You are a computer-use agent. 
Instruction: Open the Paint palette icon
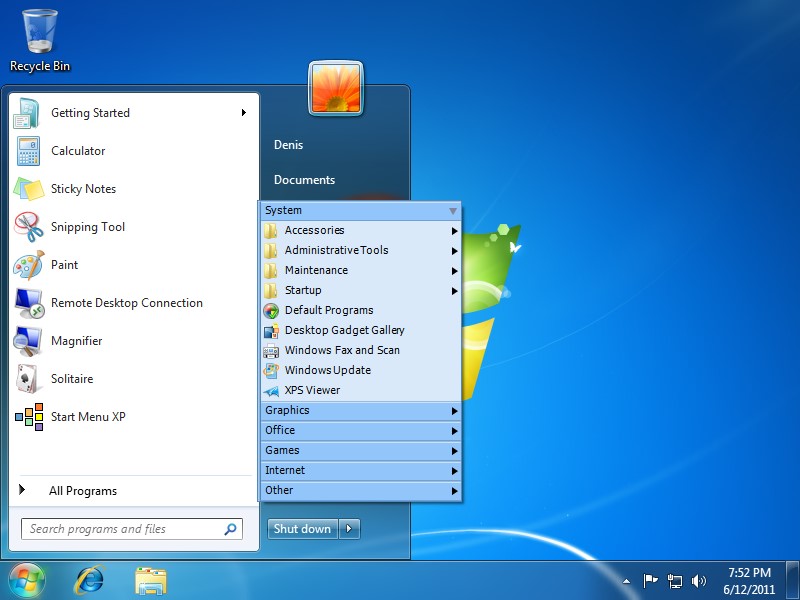29,265
